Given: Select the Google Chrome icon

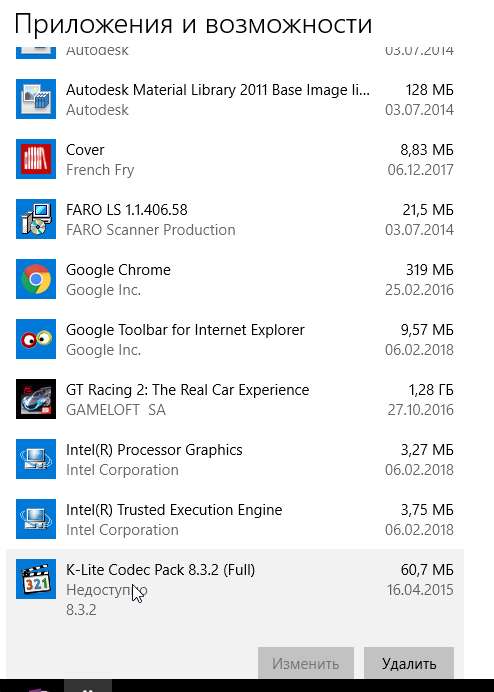Looking at the screenshot, I should 36,279.
